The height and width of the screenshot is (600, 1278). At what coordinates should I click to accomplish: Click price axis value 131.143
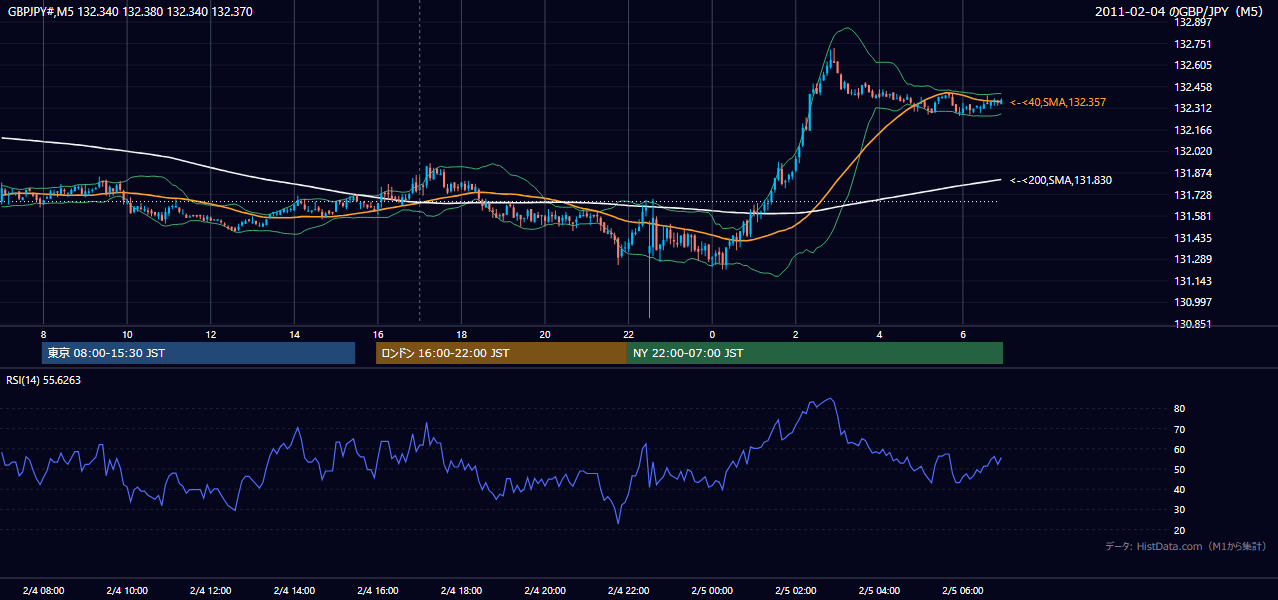(x=1193, y=281)
